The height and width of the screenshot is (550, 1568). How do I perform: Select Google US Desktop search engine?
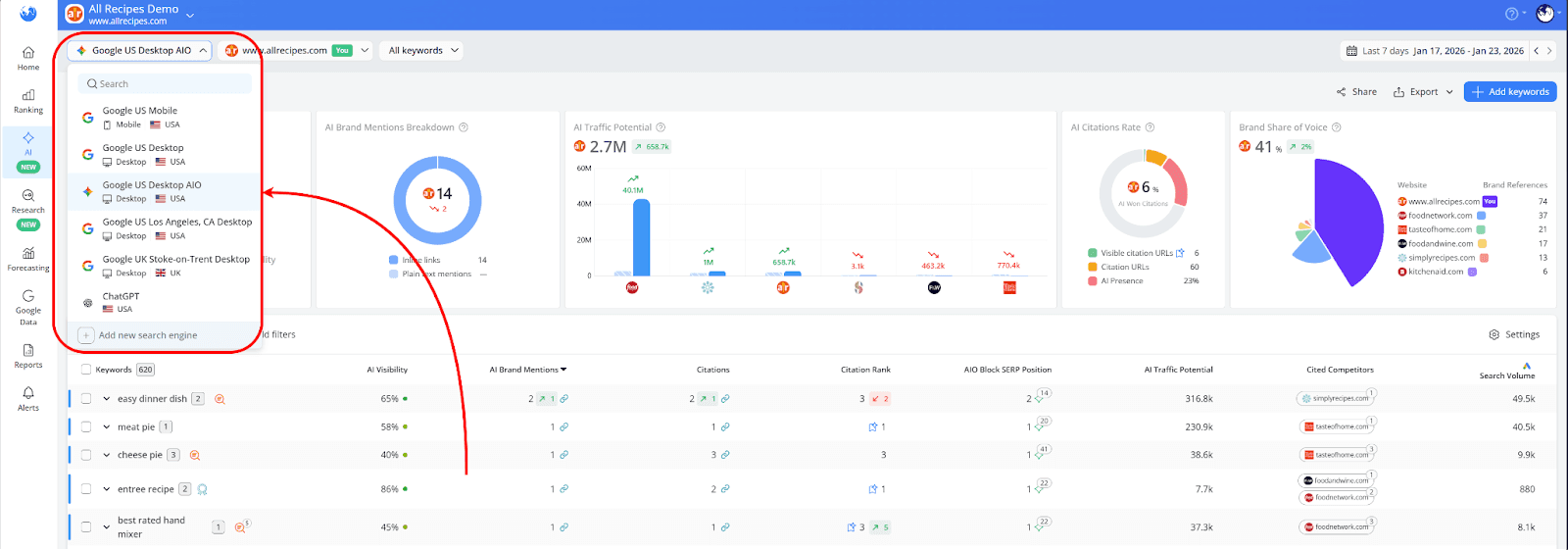(165, 155)
